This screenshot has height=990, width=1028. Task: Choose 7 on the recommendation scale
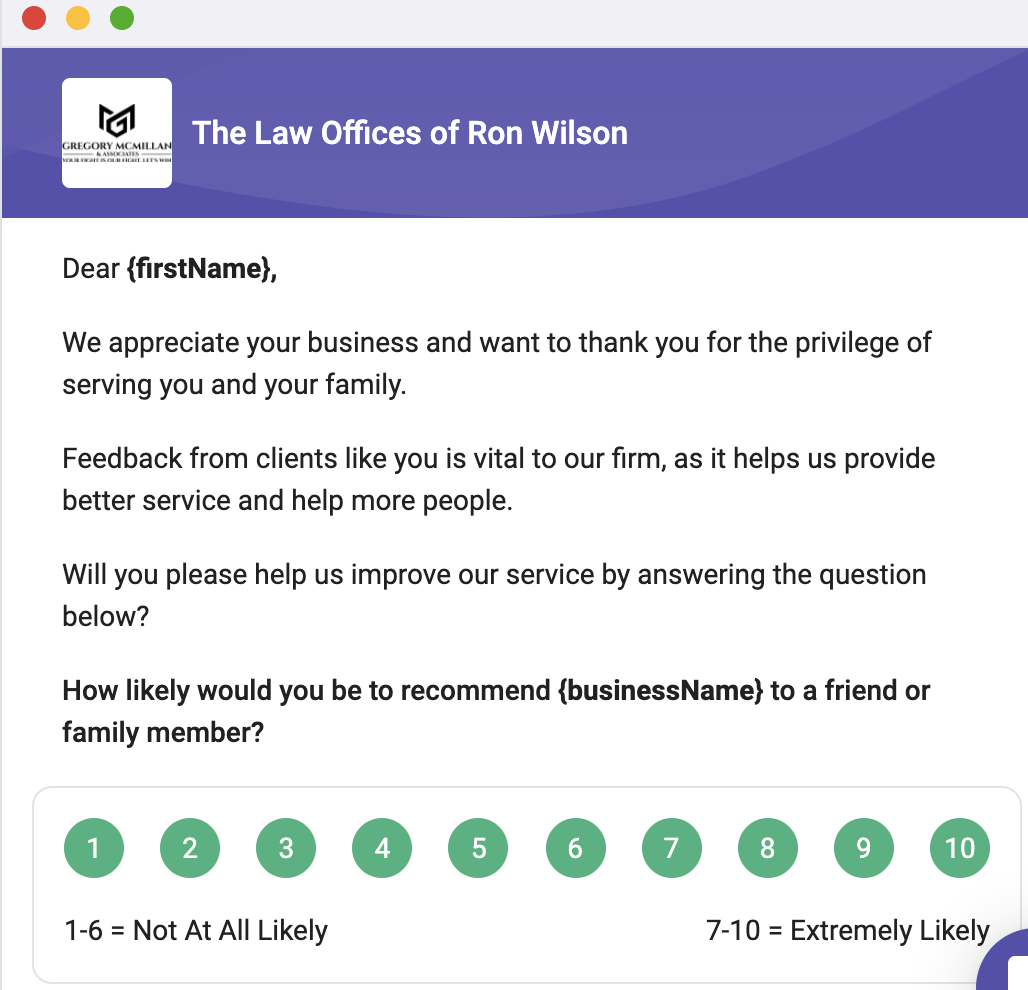point(671,848)
